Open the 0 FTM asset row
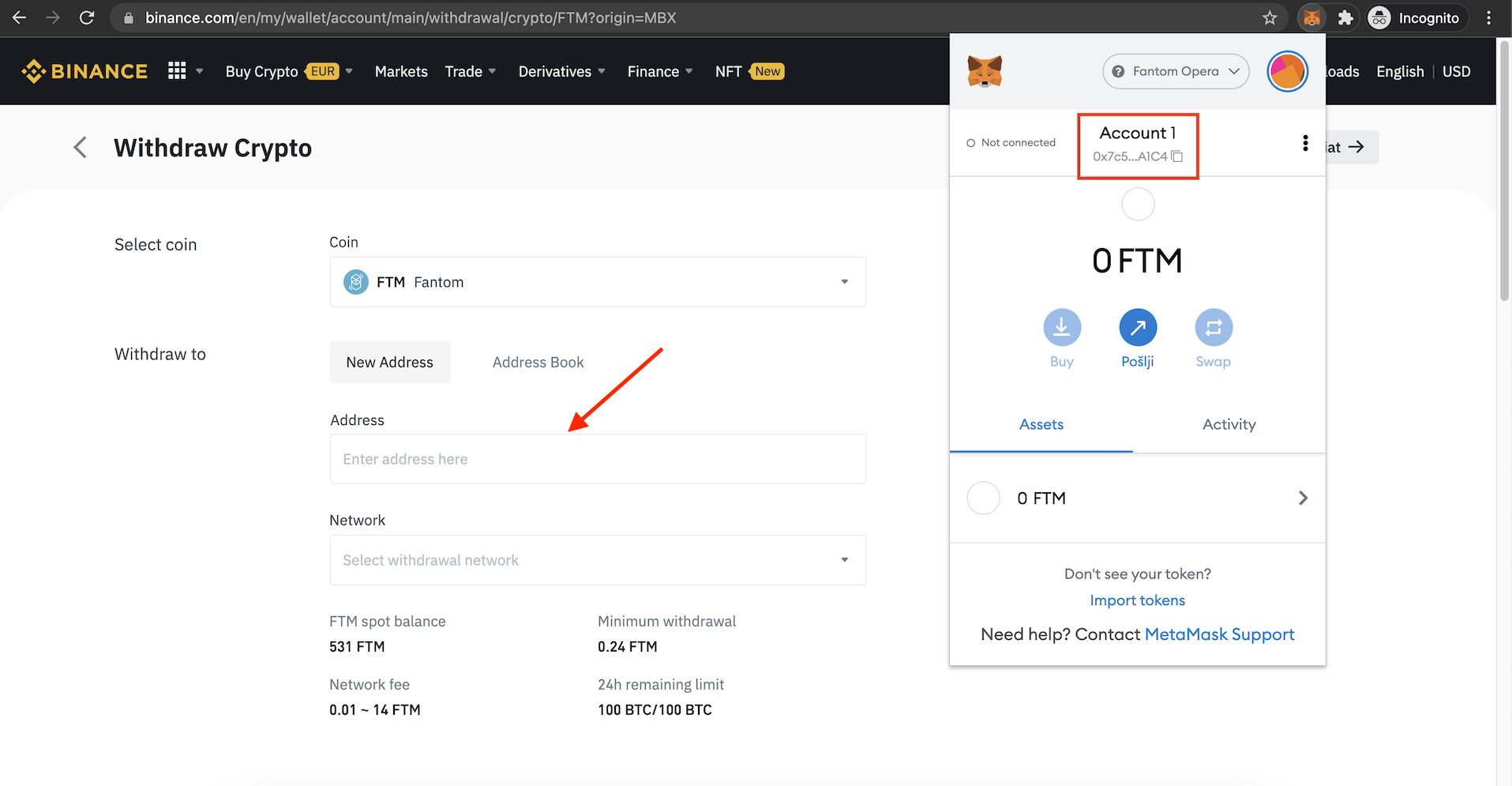Viewport: 1512px width, 786px height. (x=1137, y=498)
